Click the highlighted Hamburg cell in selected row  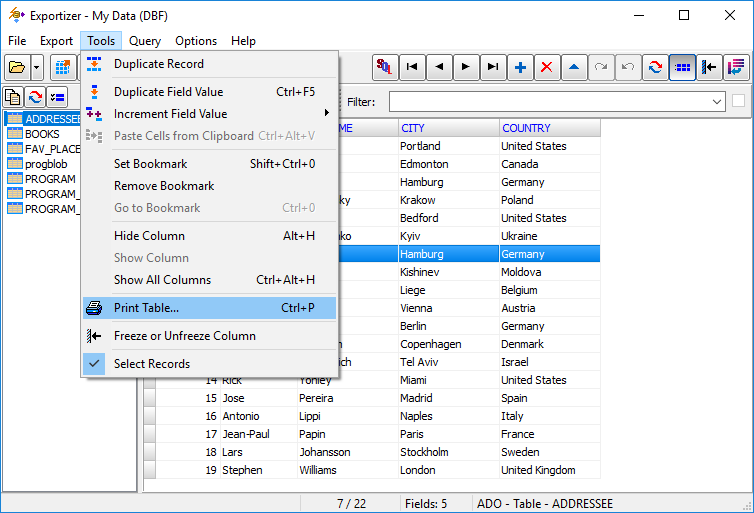tap(449, 254)
